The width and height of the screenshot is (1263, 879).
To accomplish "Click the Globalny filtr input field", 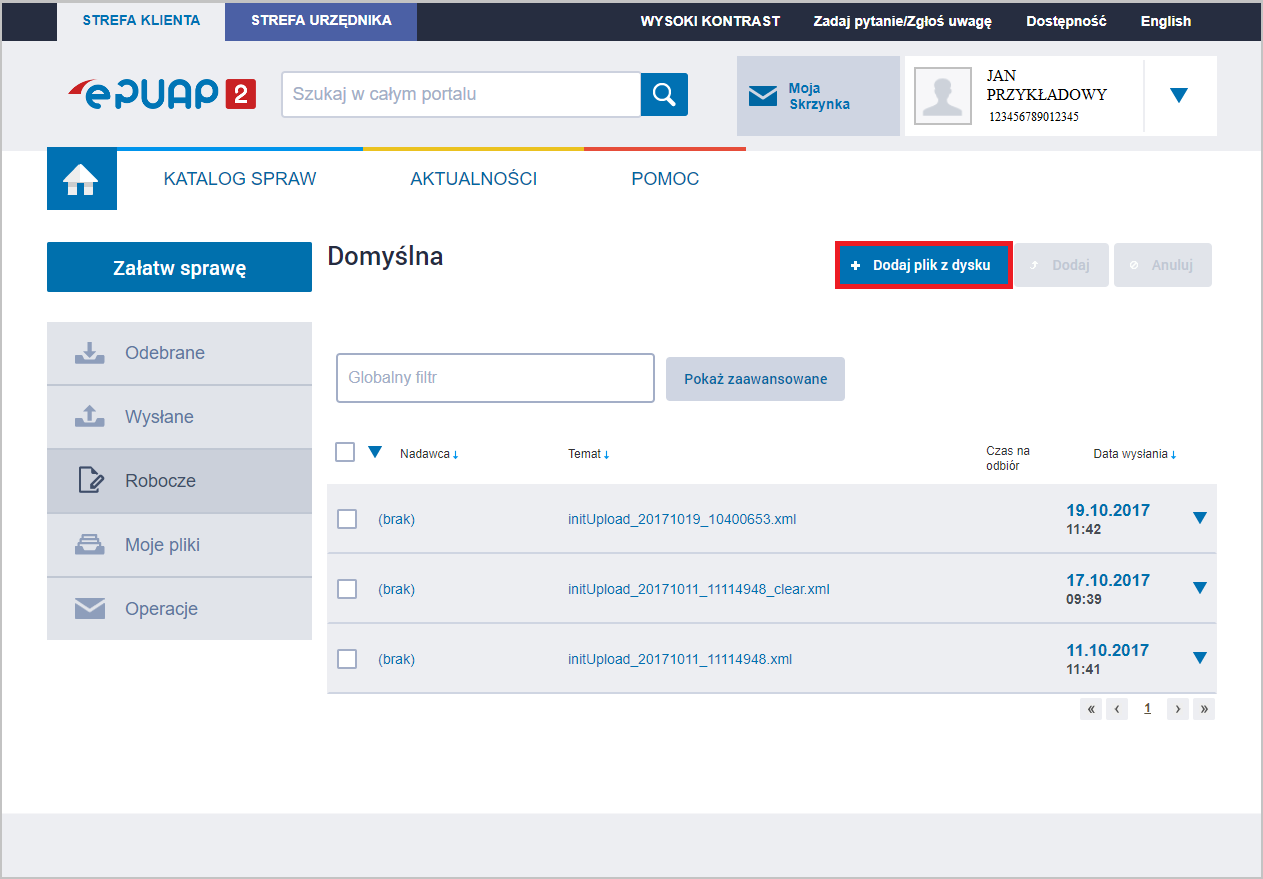I will point(495,378).
